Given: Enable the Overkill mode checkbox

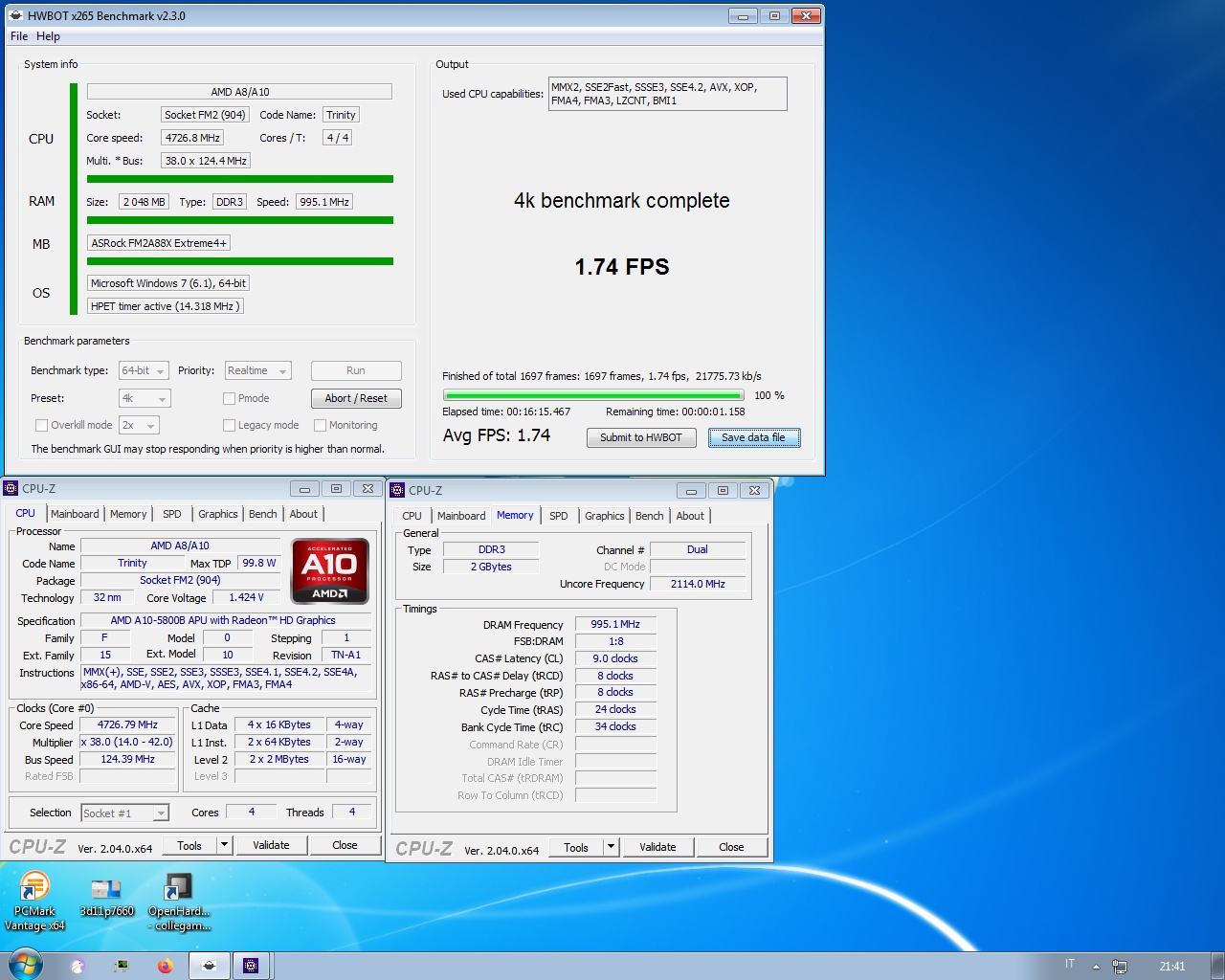Looking at the screenshot, I should (x=41, y=425).
